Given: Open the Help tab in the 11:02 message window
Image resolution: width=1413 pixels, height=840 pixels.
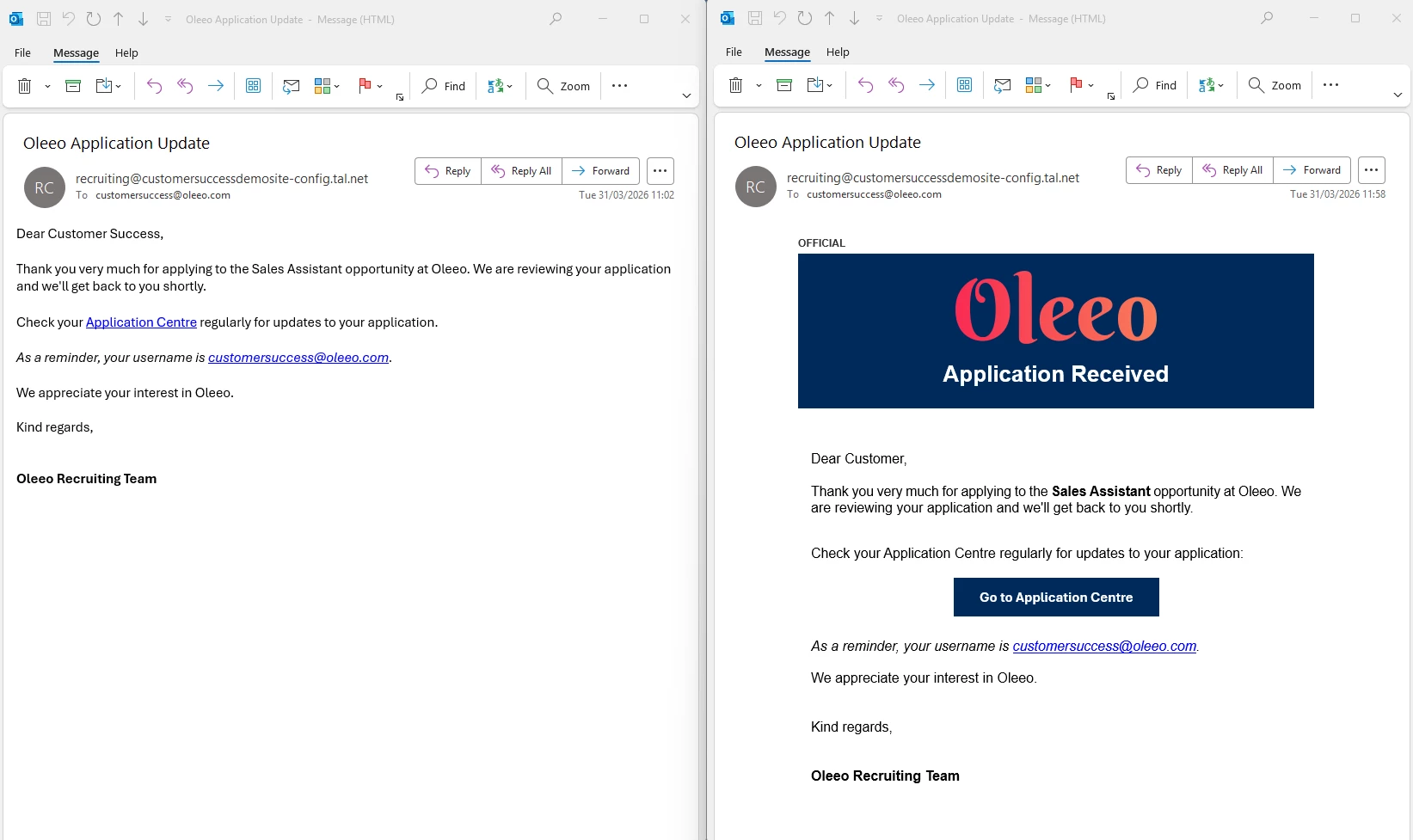Looking at the screenshot, I should [127, 52].
